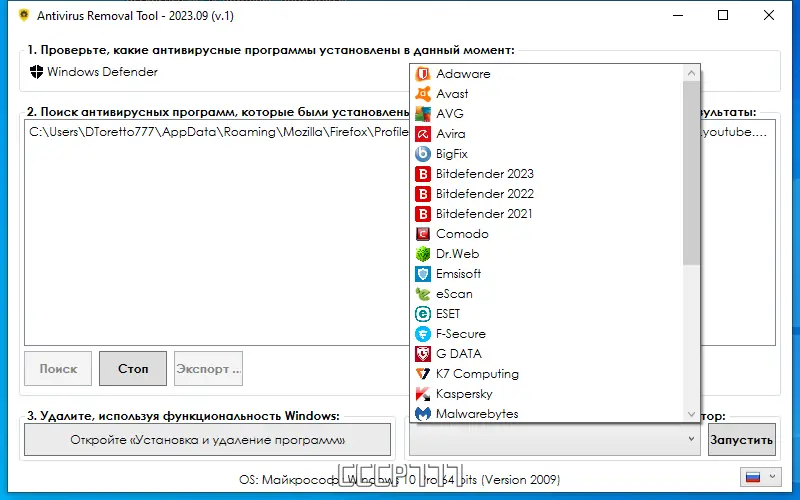Choose the Emsisoft entry
Image resolution: width=800 pixels, height=500 pixels.
click(547, 274)
